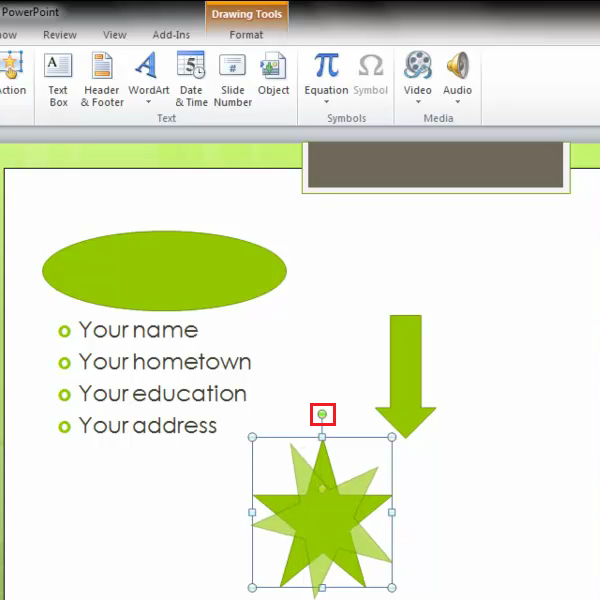Click the Symbol omega icon

pos(371,65)
